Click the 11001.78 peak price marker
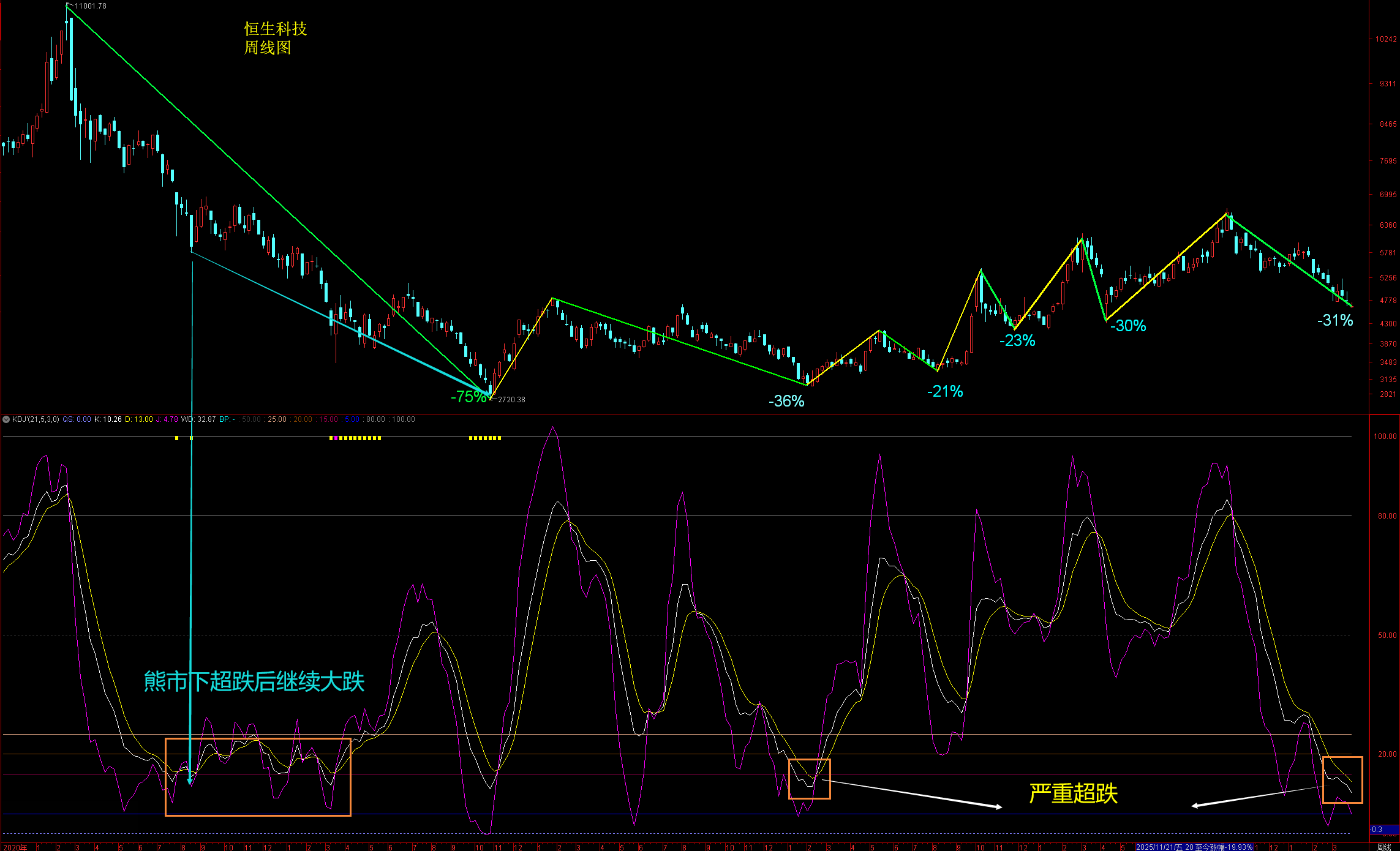The height and width of the screenshot is (851, 1400). pyautogui.click(x=90, y=6)
